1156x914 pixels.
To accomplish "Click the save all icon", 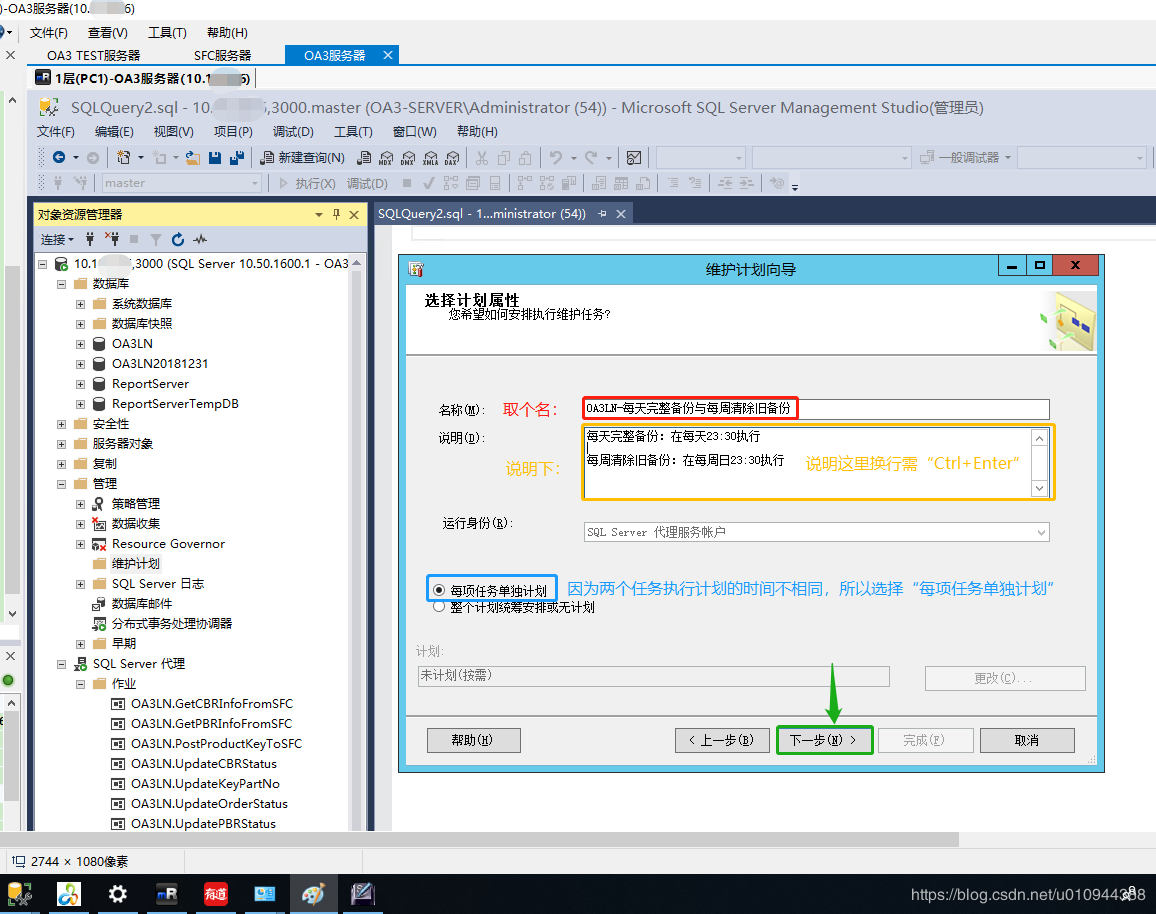I will point(237,157).
